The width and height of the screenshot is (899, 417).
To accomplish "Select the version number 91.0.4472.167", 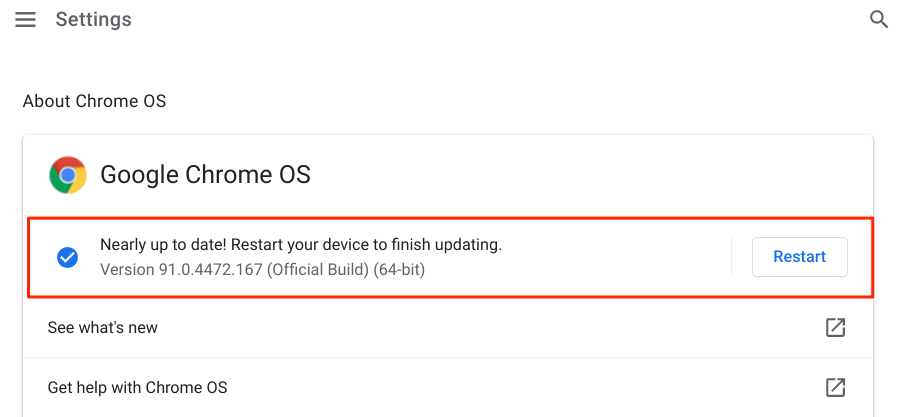I will pos(209,270).
